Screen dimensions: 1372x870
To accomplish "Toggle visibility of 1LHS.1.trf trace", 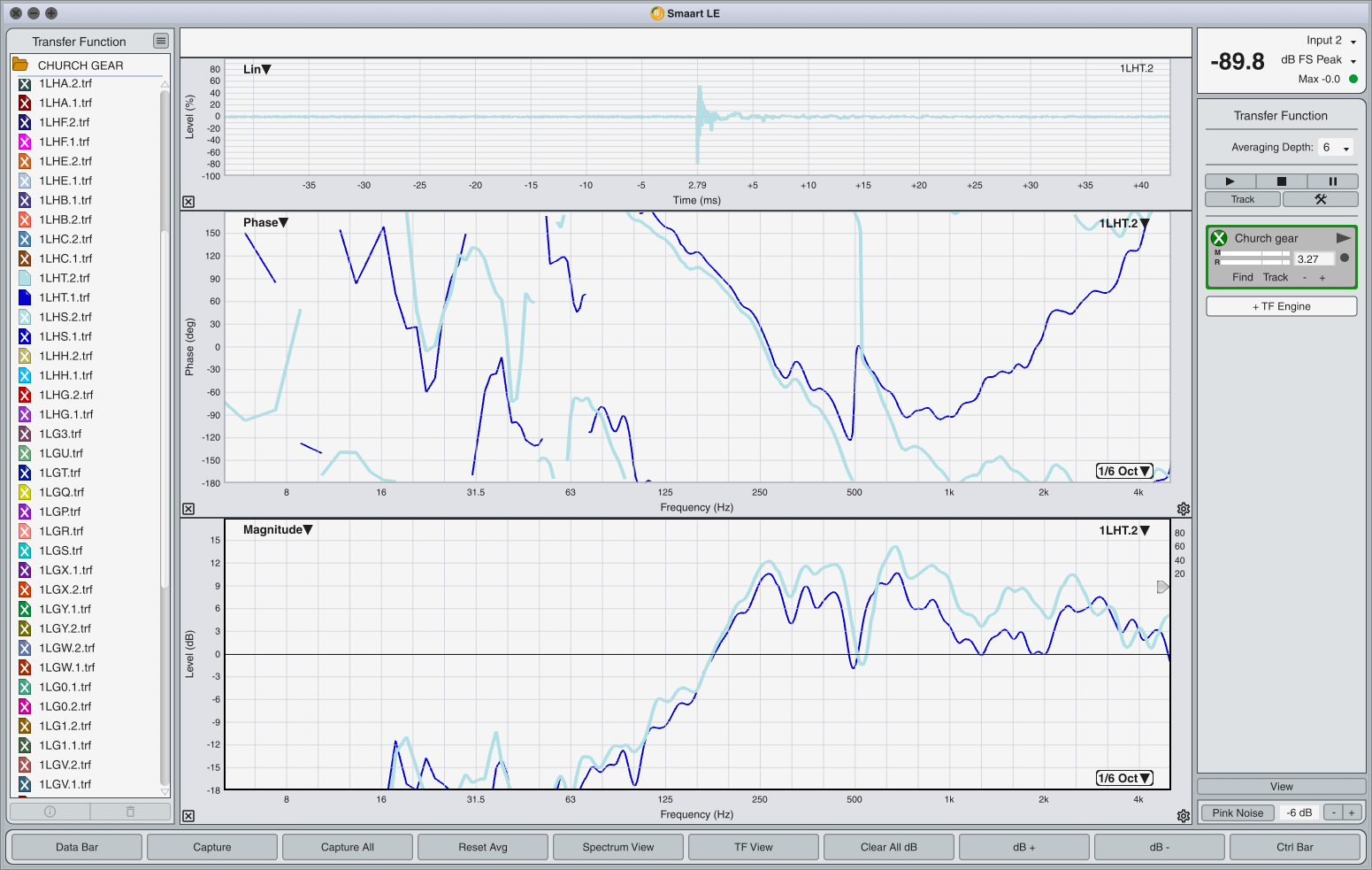I will [25, 337].
